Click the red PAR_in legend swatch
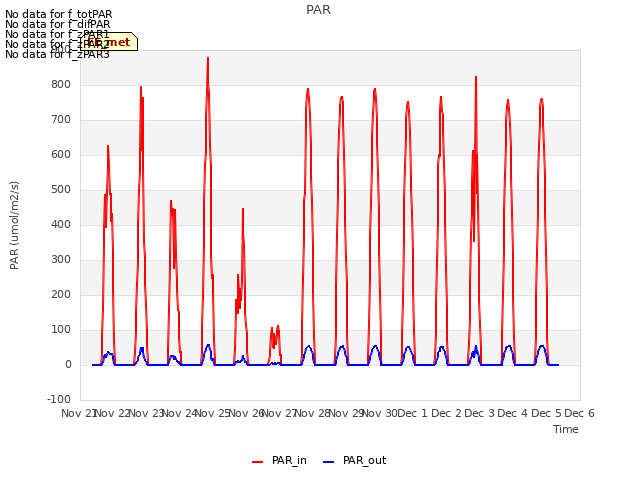This screenshot has height=480, width=640. (258, 462)
